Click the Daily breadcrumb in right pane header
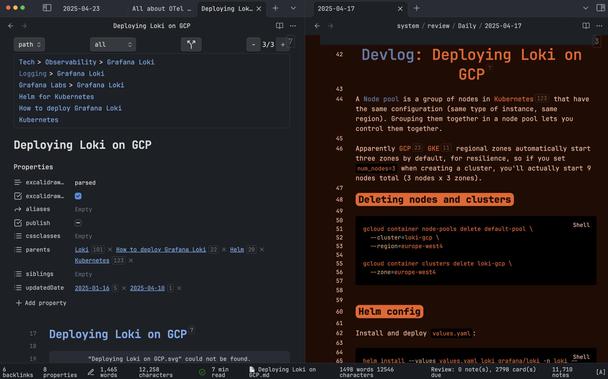The height and width of the screenshot is (379, 608). pyautogui.click(x=466, y=26)
